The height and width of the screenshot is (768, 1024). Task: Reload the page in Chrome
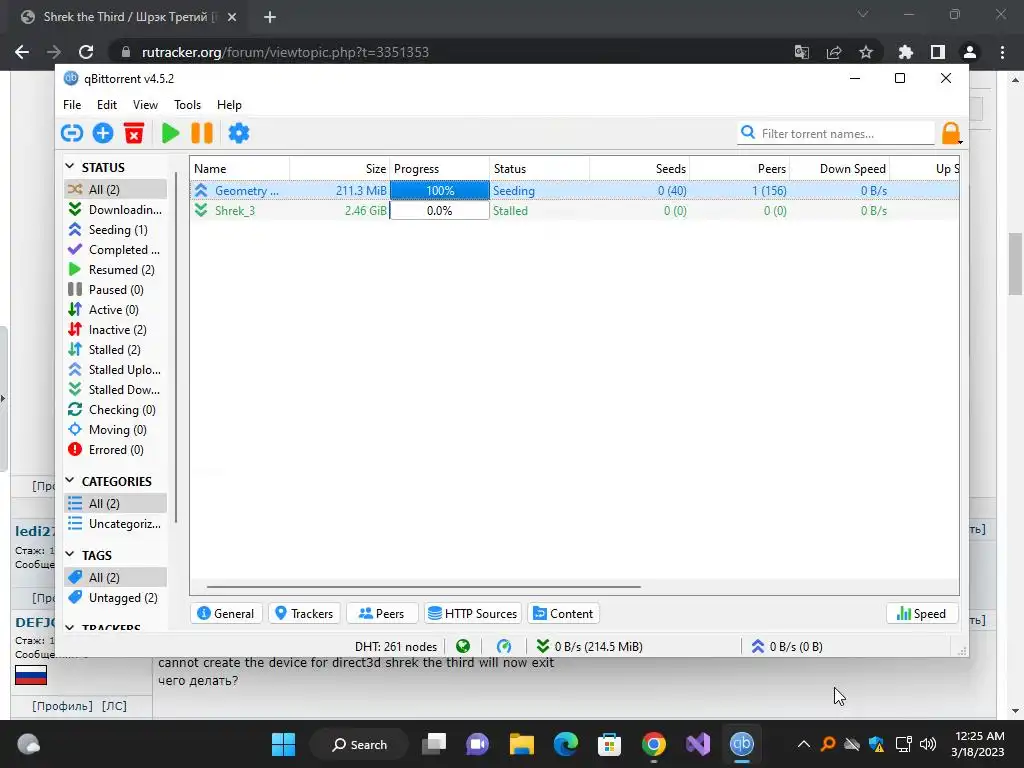tap(86, 52)
